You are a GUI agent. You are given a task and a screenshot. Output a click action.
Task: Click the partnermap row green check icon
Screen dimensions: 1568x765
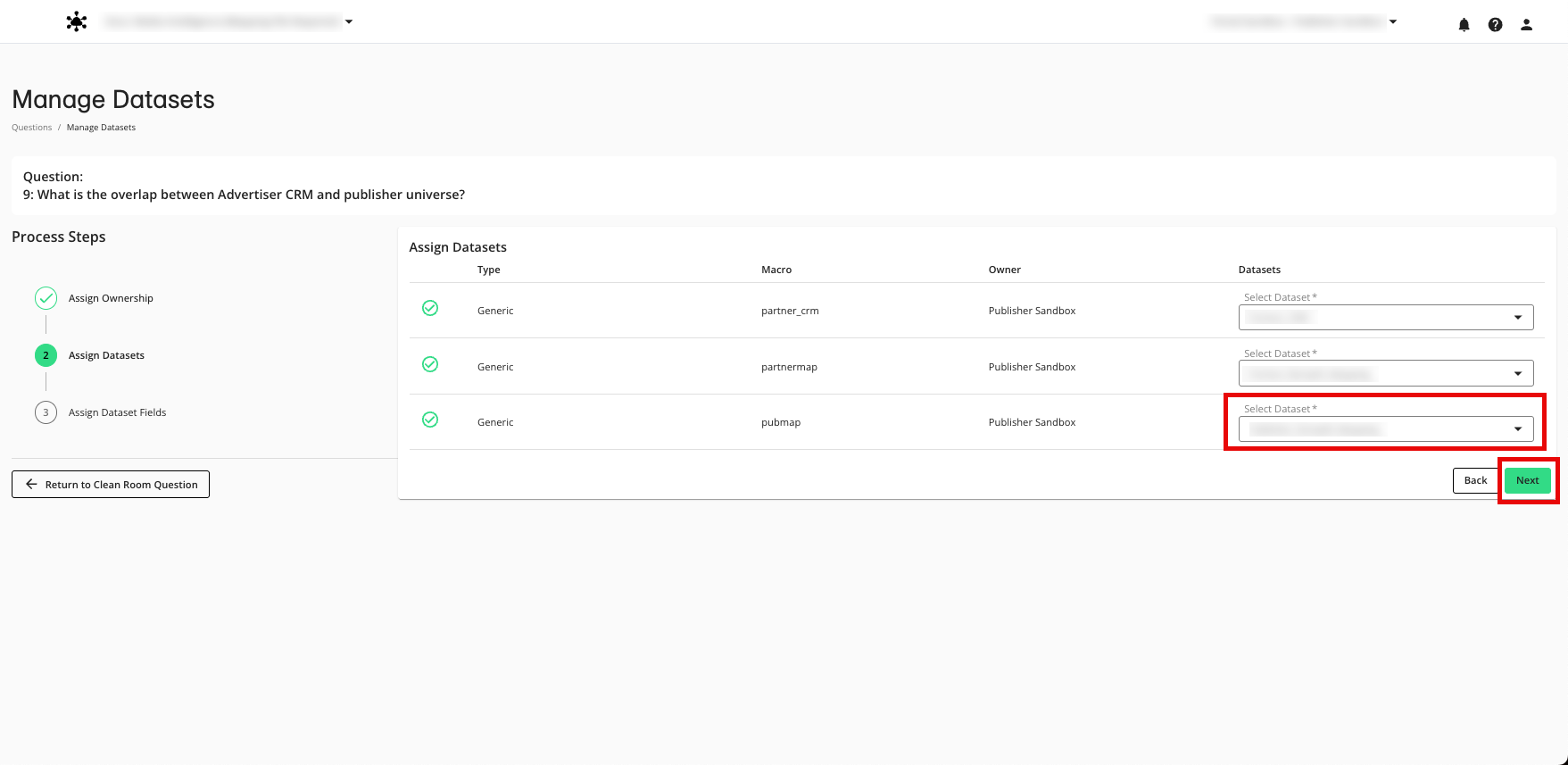(430, 364)
